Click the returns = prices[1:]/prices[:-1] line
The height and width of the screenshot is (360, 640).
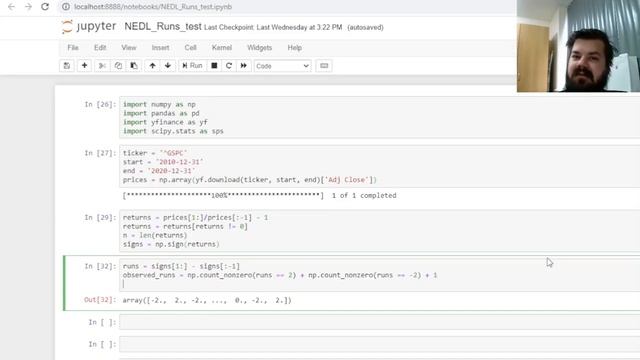[196, 218]
